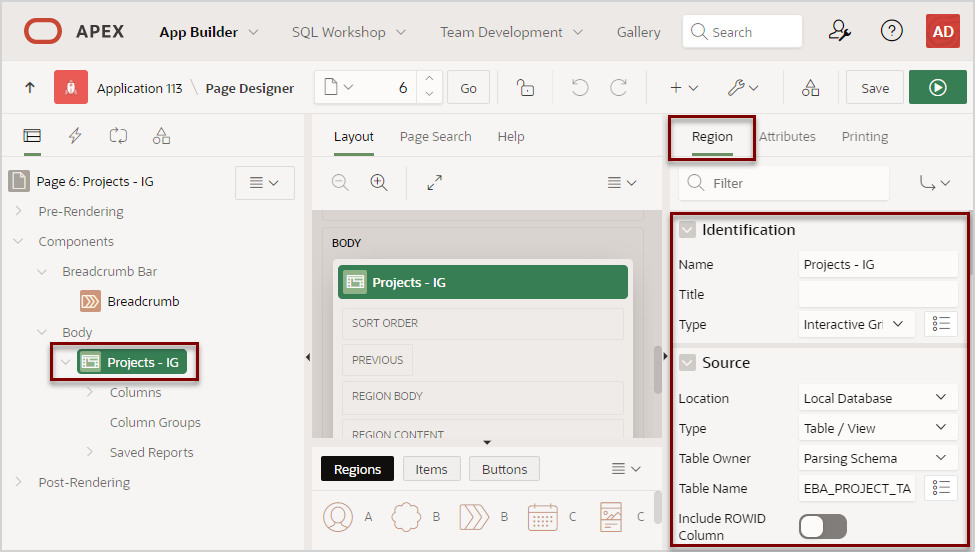Open the Team Development menu
The height and width of the screenshot is (552, 975).
pyautogui.click(x=512, y=32)
